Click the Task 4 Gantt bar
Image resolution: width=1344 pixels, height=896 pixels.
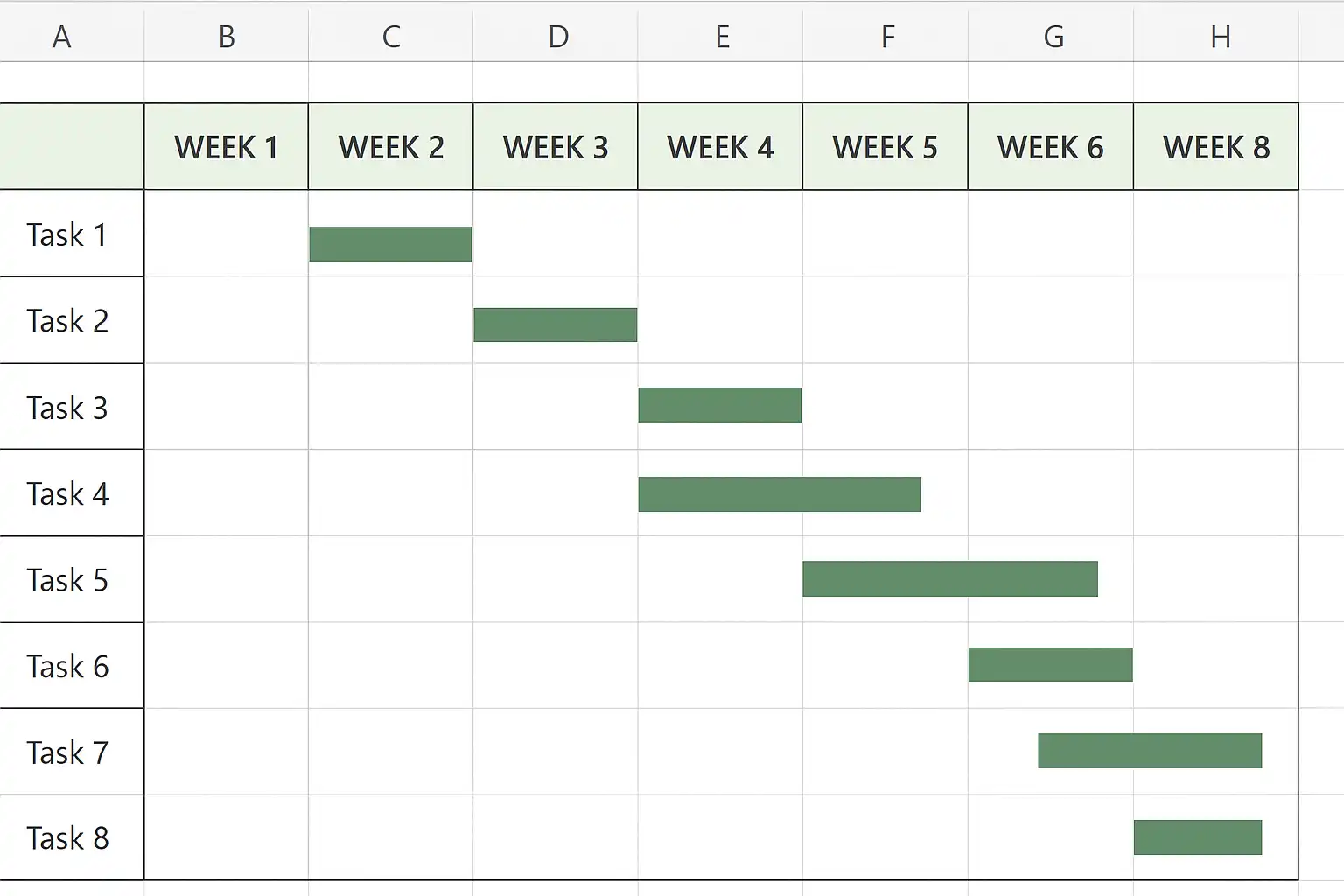click(780, 494)
